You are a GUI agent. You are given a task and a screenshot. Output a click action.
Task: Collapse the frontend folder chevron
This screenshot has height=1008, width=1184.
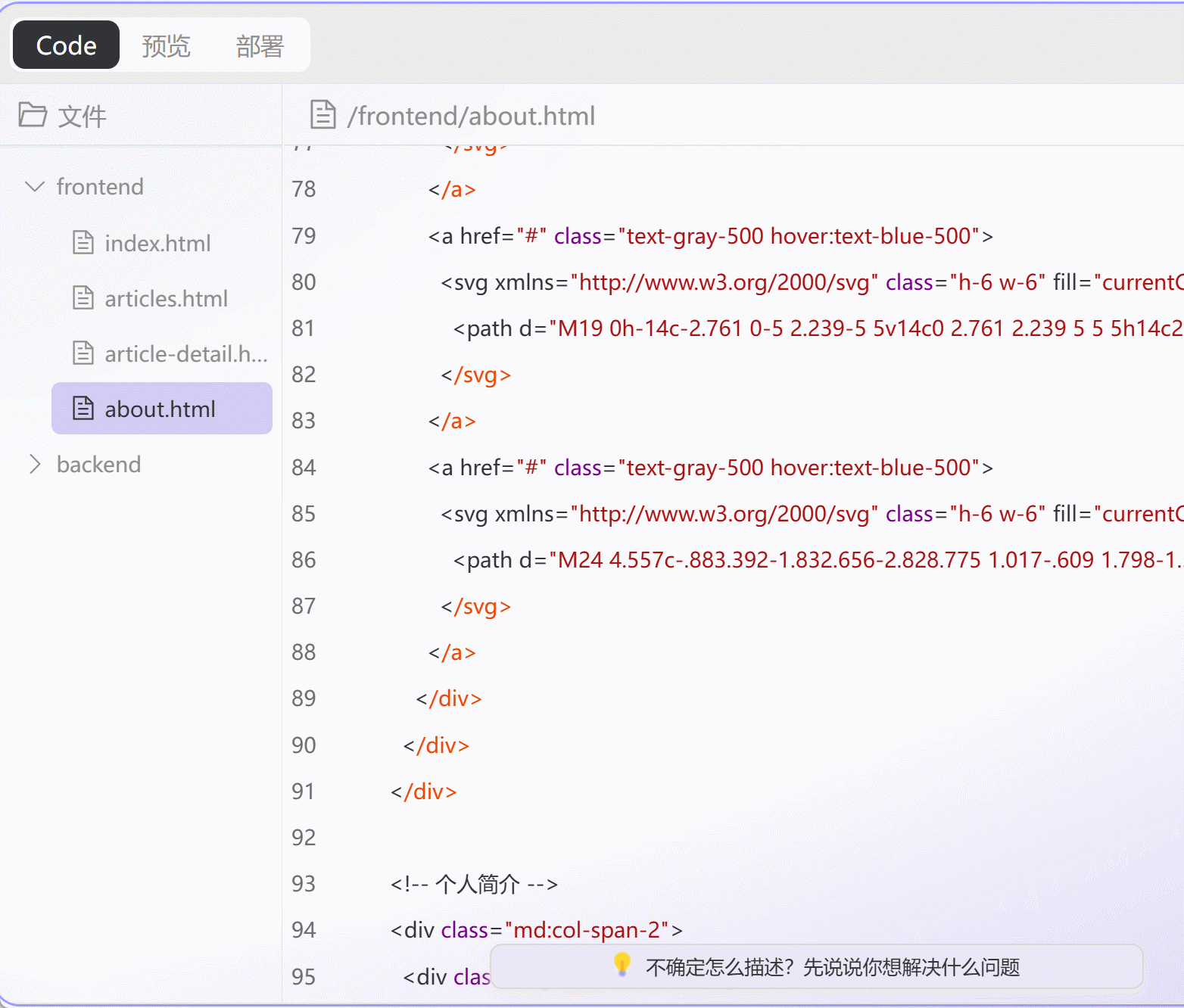[x=35, y=186]
